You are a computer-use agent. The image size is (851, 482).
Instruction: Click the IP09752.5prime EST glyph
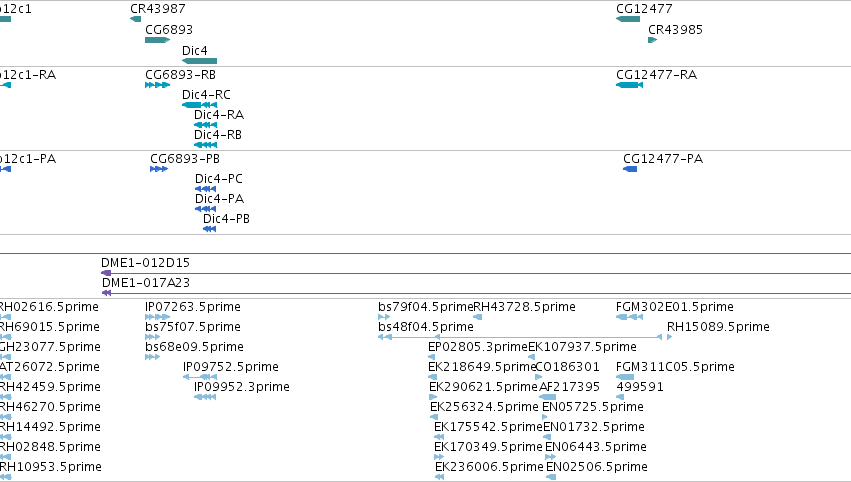(200, 377)
